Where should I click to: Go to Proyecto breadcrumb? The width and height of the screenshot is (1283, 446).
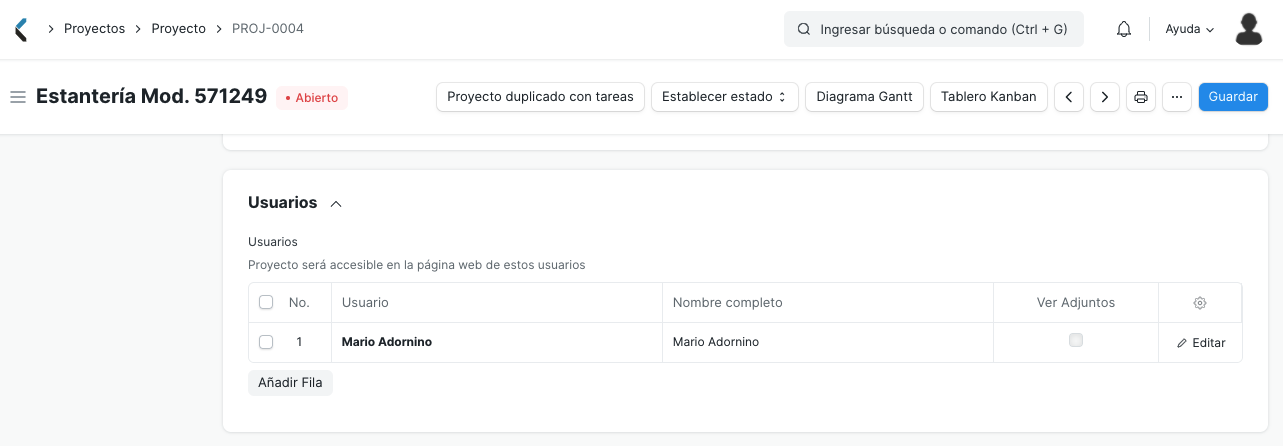click(178, 29)
